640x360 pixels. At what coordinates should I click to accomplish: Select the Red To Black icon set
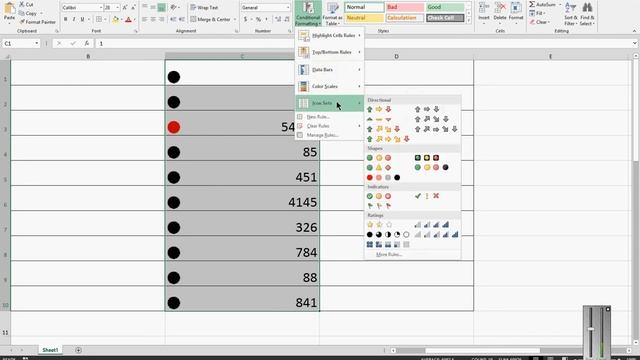click(x=383, y=178)
